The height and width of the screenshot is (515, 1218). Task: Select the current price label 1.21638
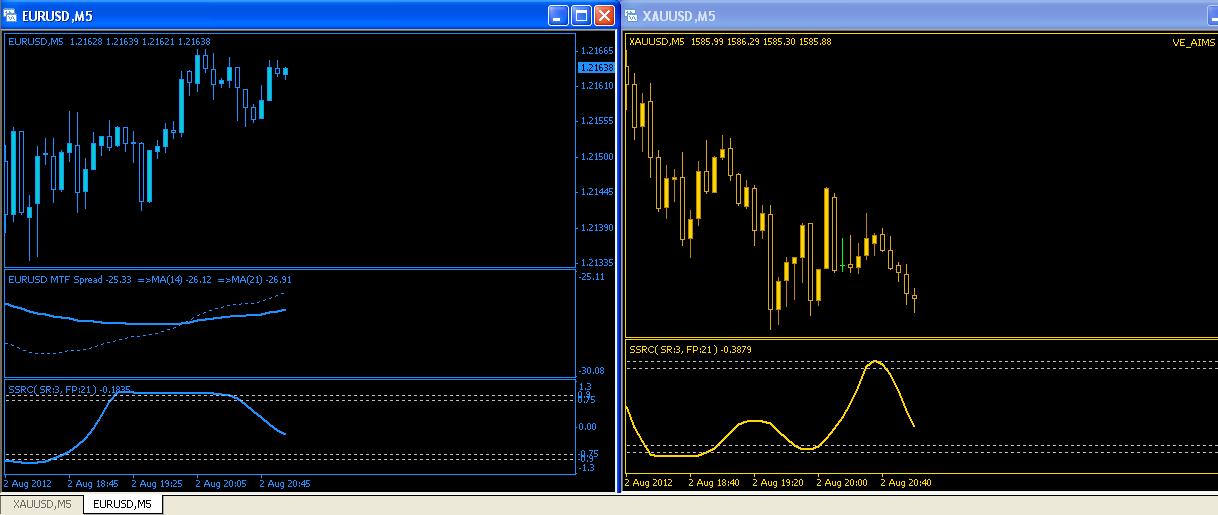(596, 68)
